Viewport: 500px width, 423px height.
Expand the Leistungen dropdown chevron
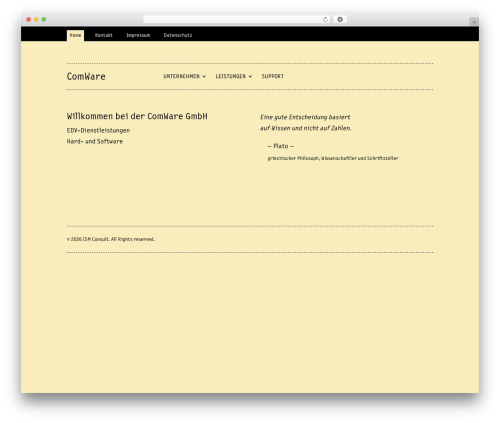point(250,77)
